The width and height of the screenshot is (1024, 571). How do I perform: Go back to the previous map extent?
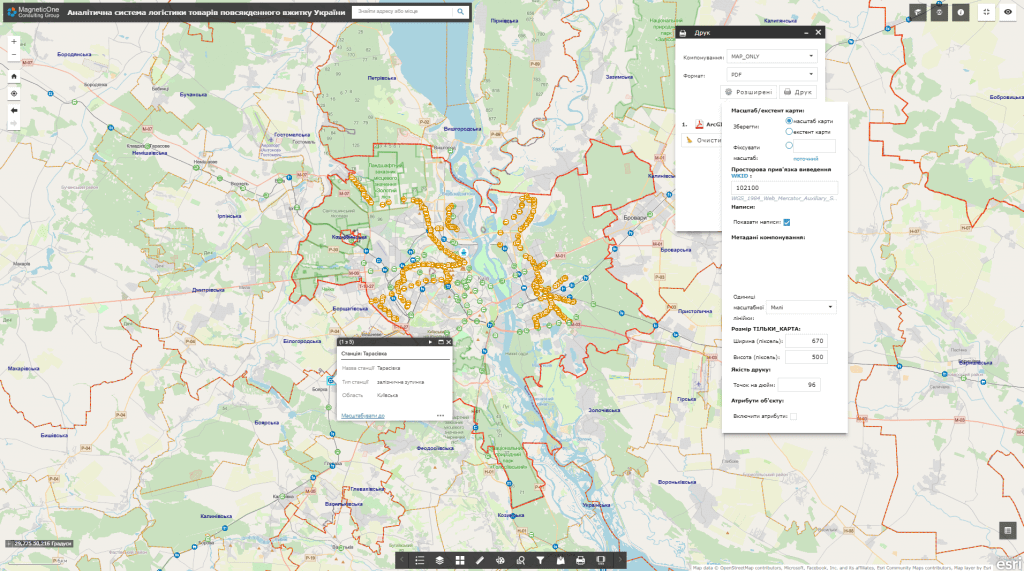pos(14,110)
